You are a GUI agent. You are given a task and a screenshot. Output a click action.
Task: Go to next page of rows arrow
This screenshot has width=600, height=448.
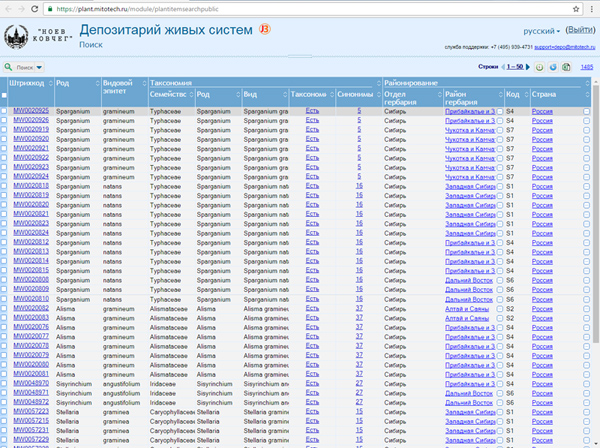[526, 66]
